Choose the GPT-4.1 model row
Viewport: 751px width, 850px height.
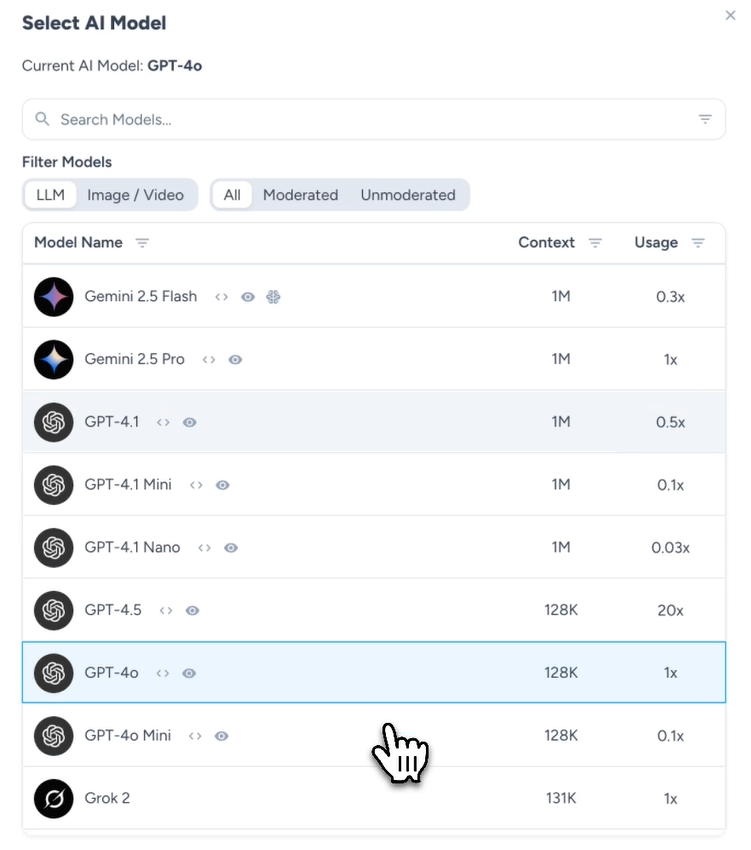pyautogui.click(x=350, y=422)
